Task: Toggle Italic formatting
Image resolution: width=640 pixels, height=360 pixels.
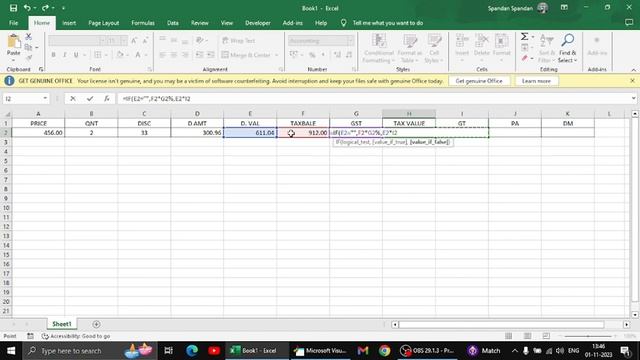Action: (64, 55)
